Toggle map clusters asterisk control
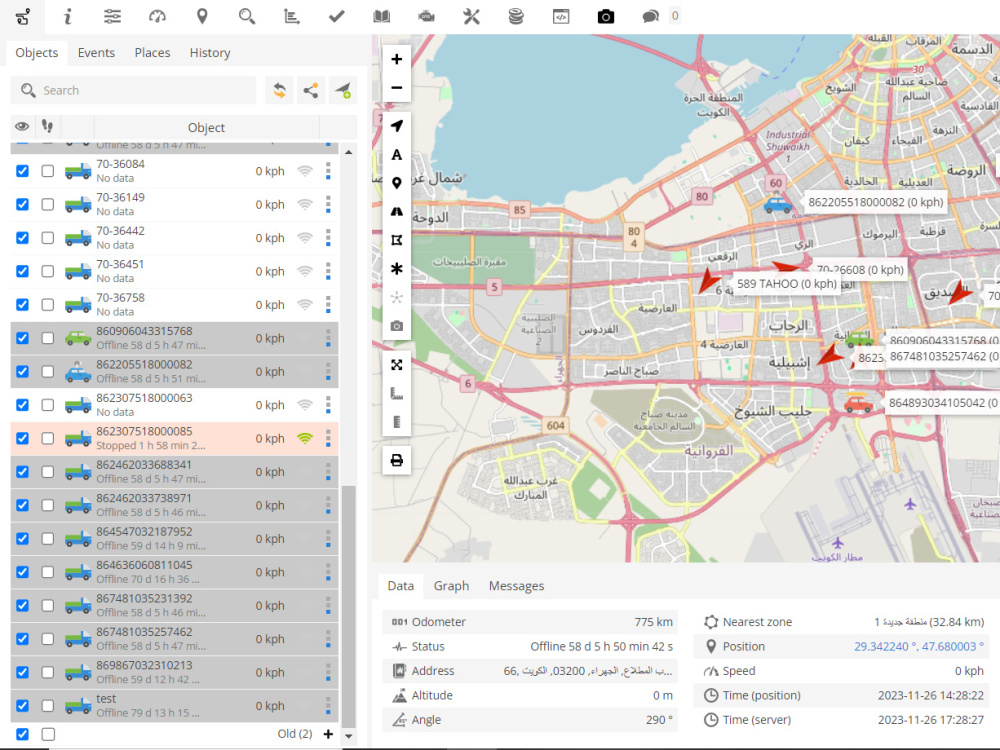This screenshot has width=1000, height=750. pyautogui.click(x=397, y=268)
